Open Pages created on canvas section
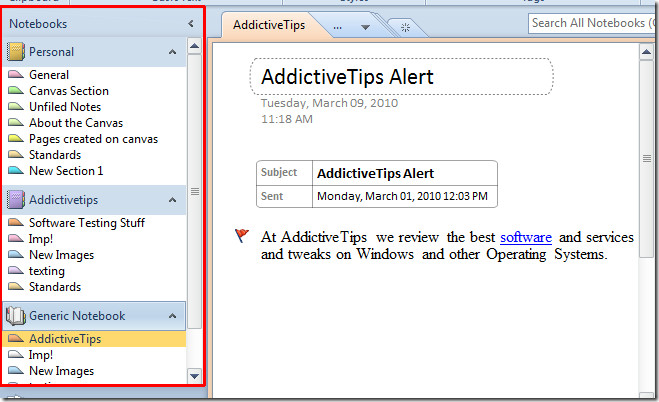The image size is (659, 402). pyautogui.click(x=93, y=139)
